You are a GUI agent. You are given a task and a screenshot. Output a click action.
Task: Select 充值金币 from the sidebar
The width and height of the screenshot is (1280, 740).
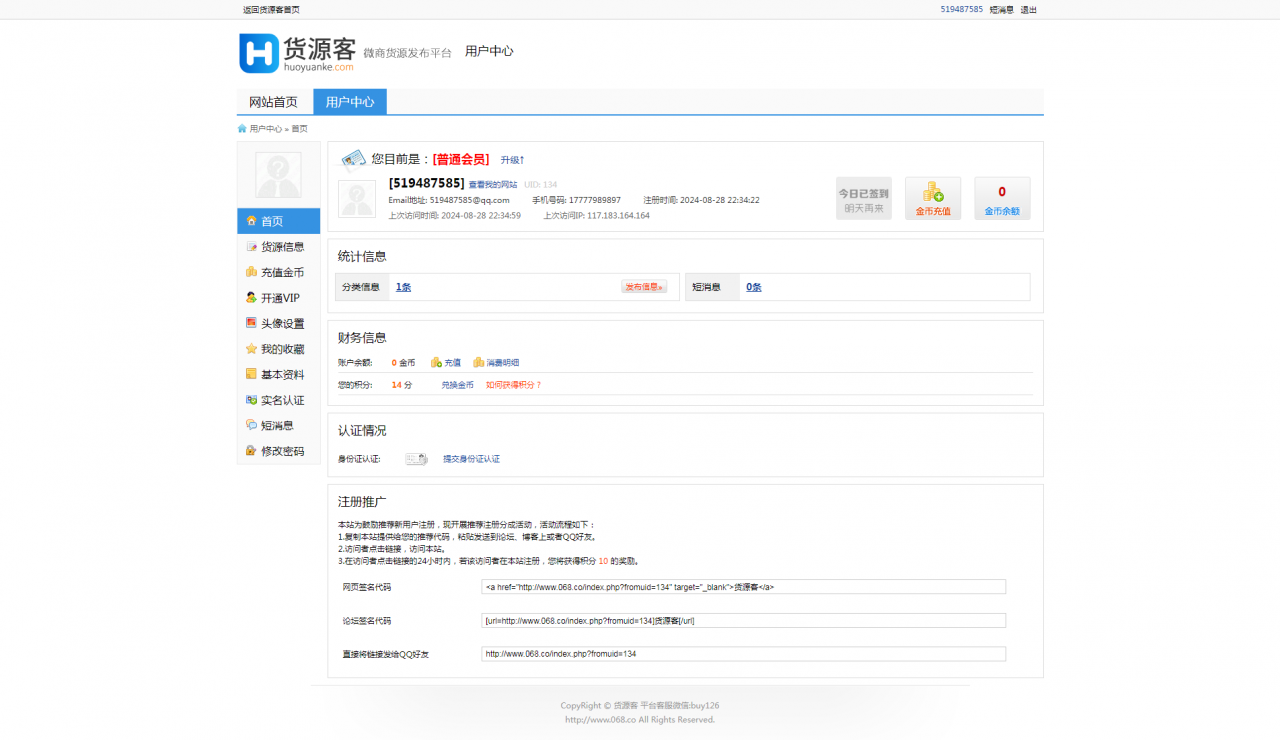[x=283, y=271]
